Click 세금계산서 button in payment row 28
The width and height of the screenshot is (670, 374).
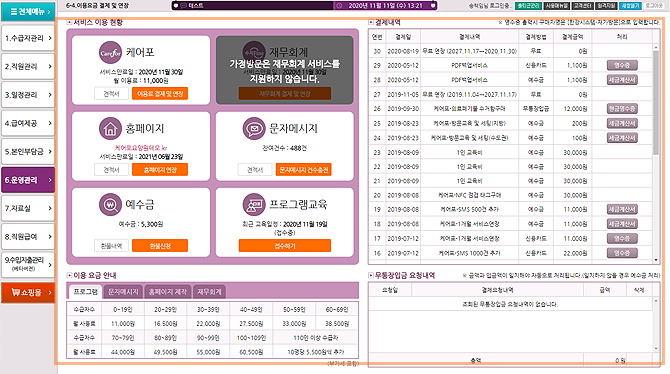click(622, 80)
